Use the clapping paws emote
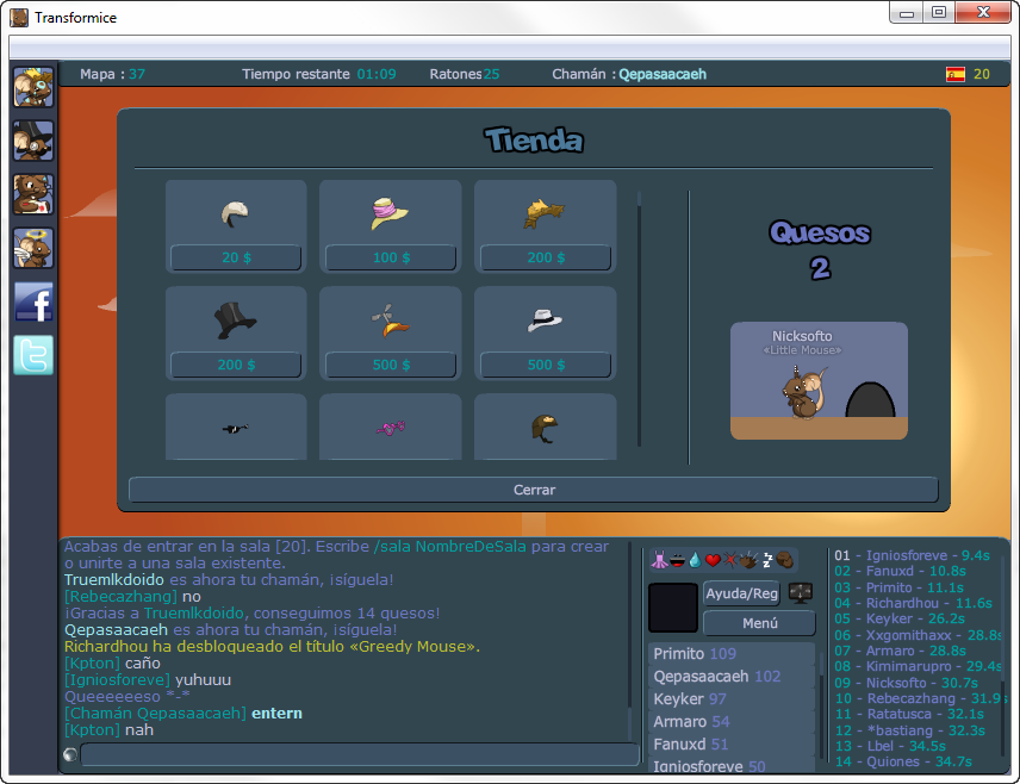1020x784 pixels. click(748, 560)
